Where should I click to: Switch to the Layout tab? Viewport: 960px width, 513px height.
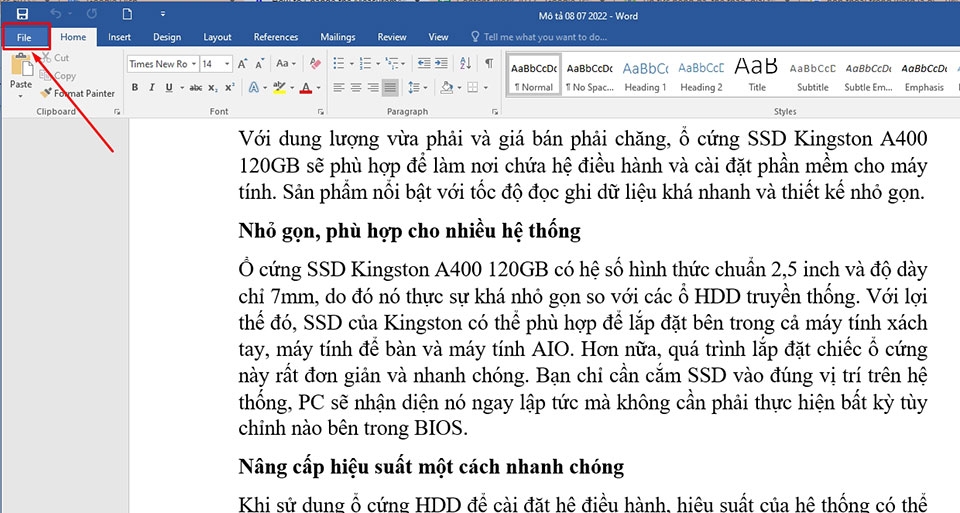point(217,37)
